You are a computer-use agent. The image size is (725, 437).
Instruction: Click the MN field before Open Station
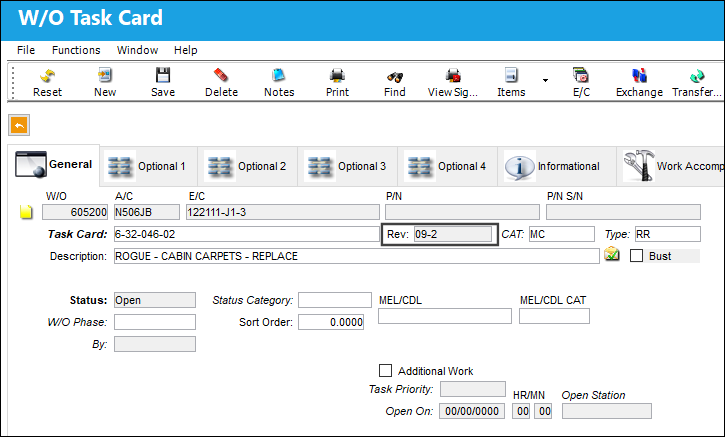click(x=543, y=411)
